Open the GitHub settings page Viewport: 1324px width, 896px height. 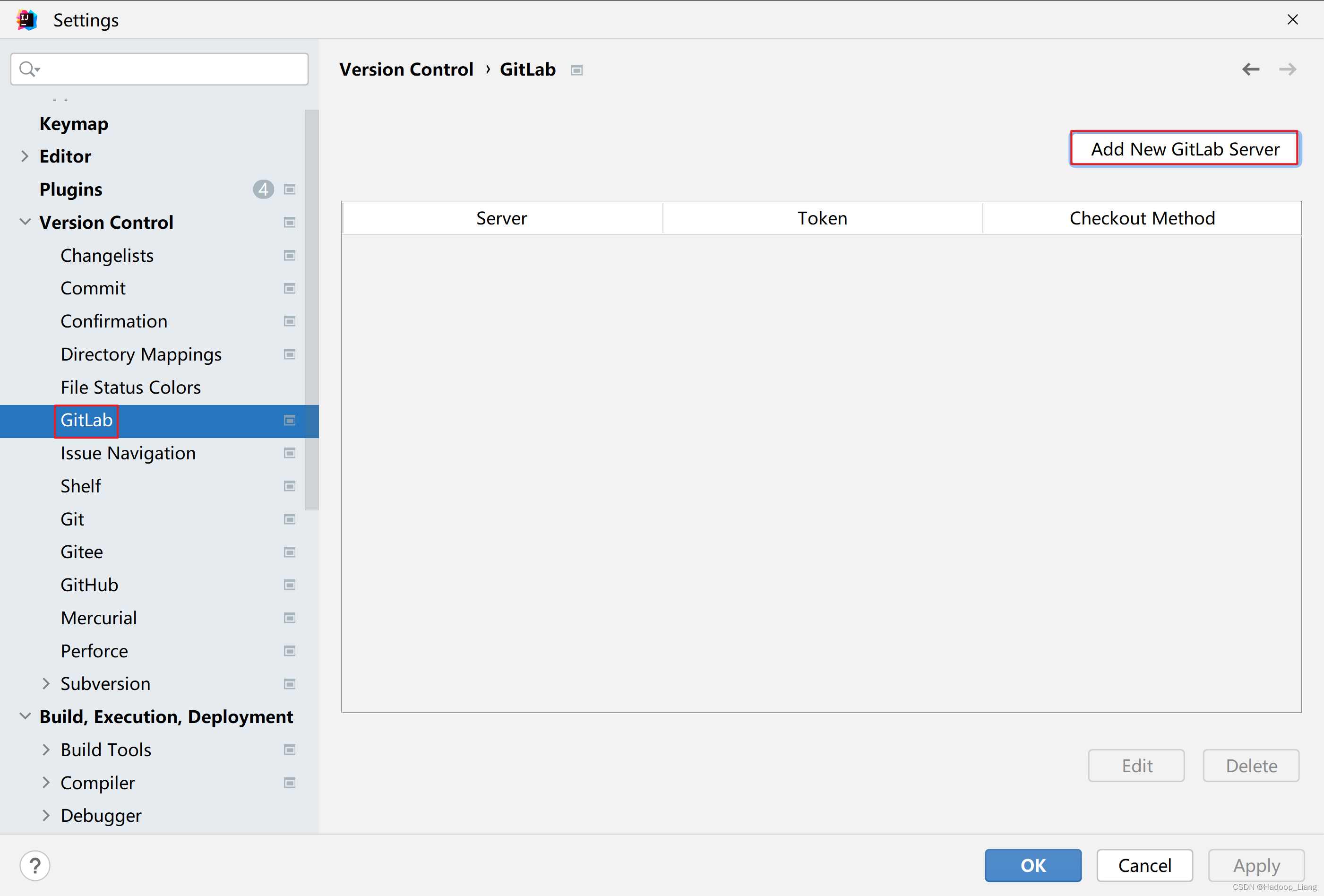[89, 585]
